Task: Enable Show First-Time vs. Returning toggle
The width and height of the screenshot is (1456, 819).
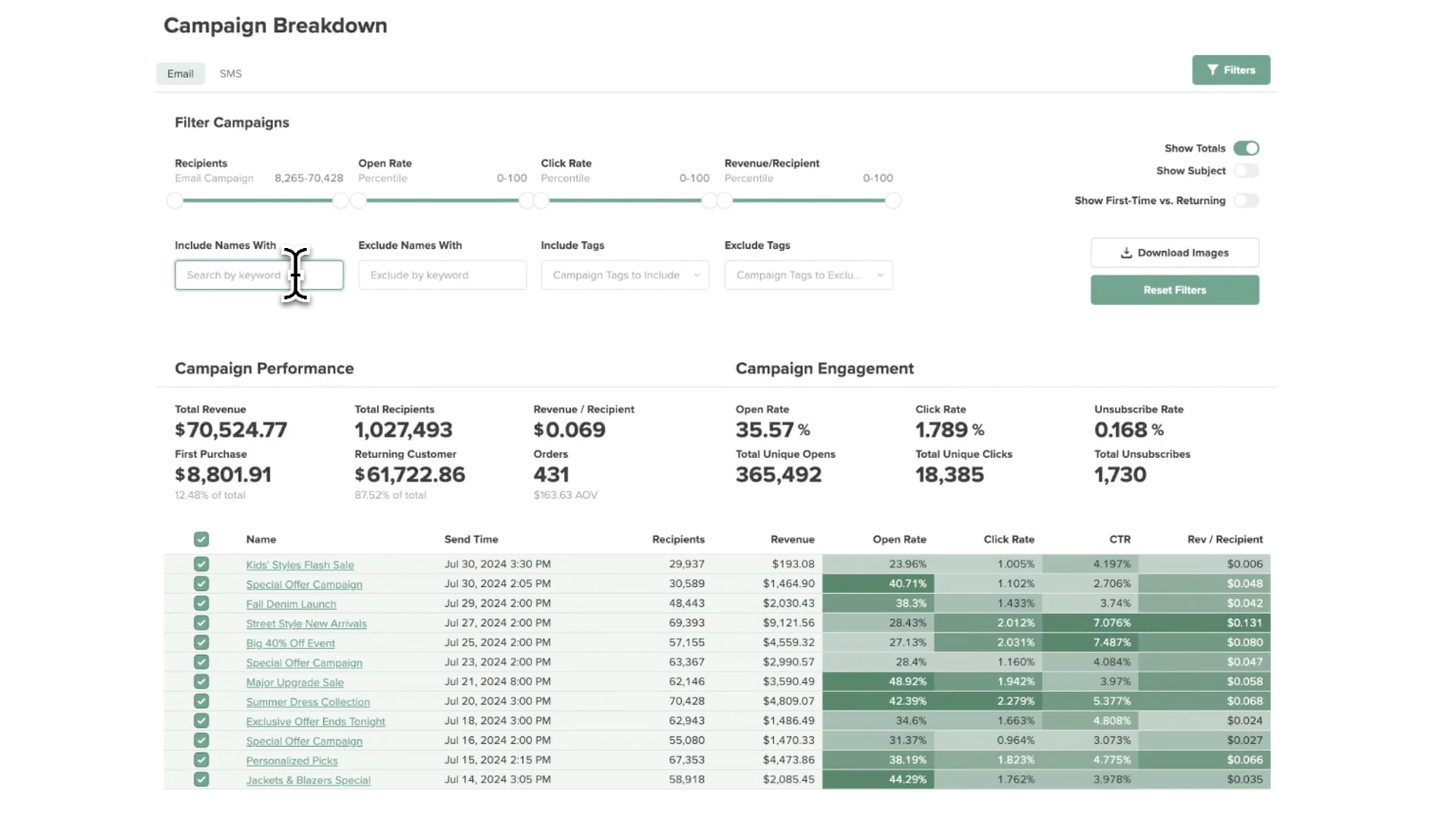Action: (x=1246, y=200)
